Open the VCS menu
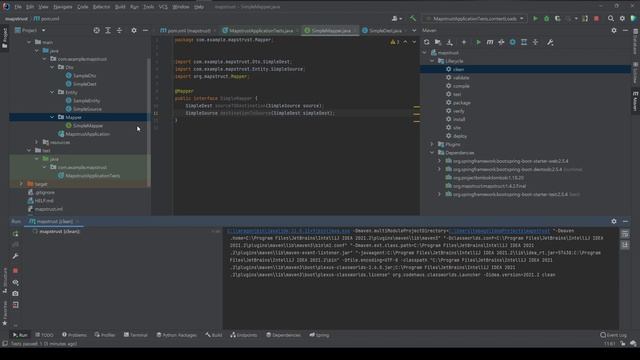 [163, 7]
